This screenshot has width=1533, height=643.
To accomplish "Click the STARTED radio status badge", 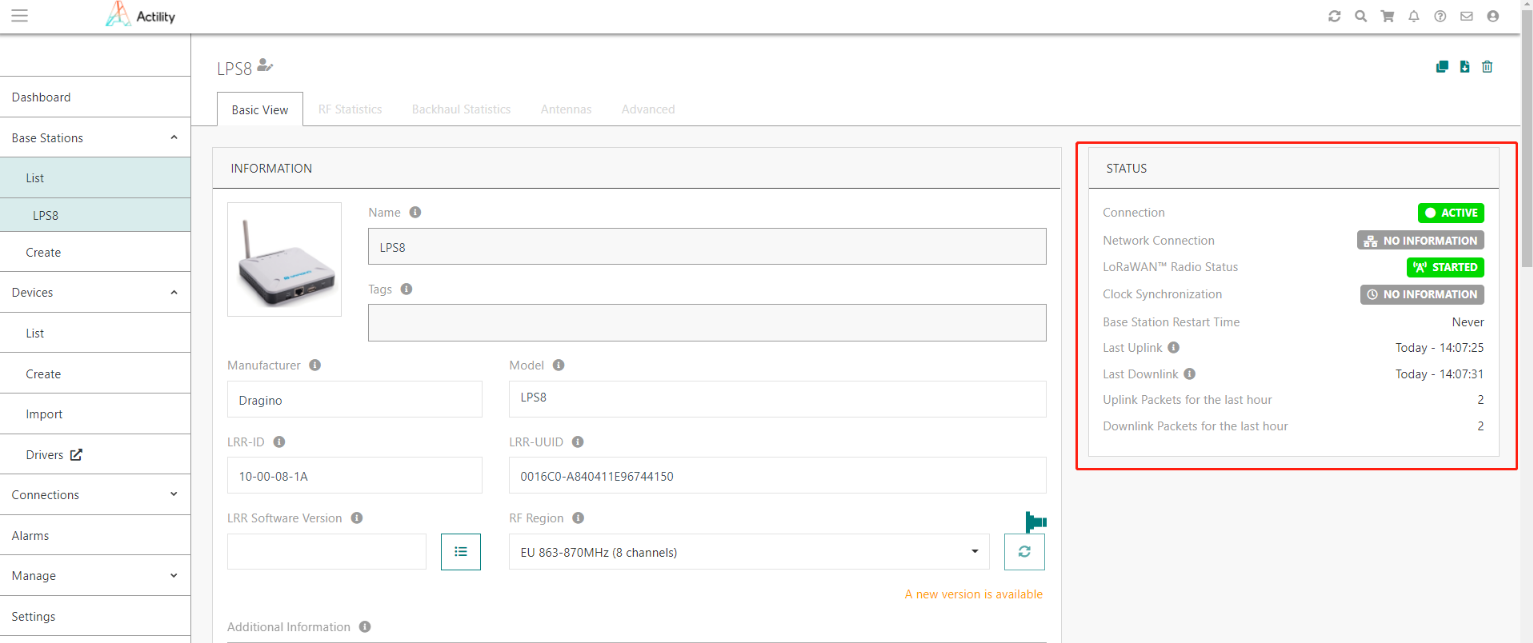I will (1445, 267).
